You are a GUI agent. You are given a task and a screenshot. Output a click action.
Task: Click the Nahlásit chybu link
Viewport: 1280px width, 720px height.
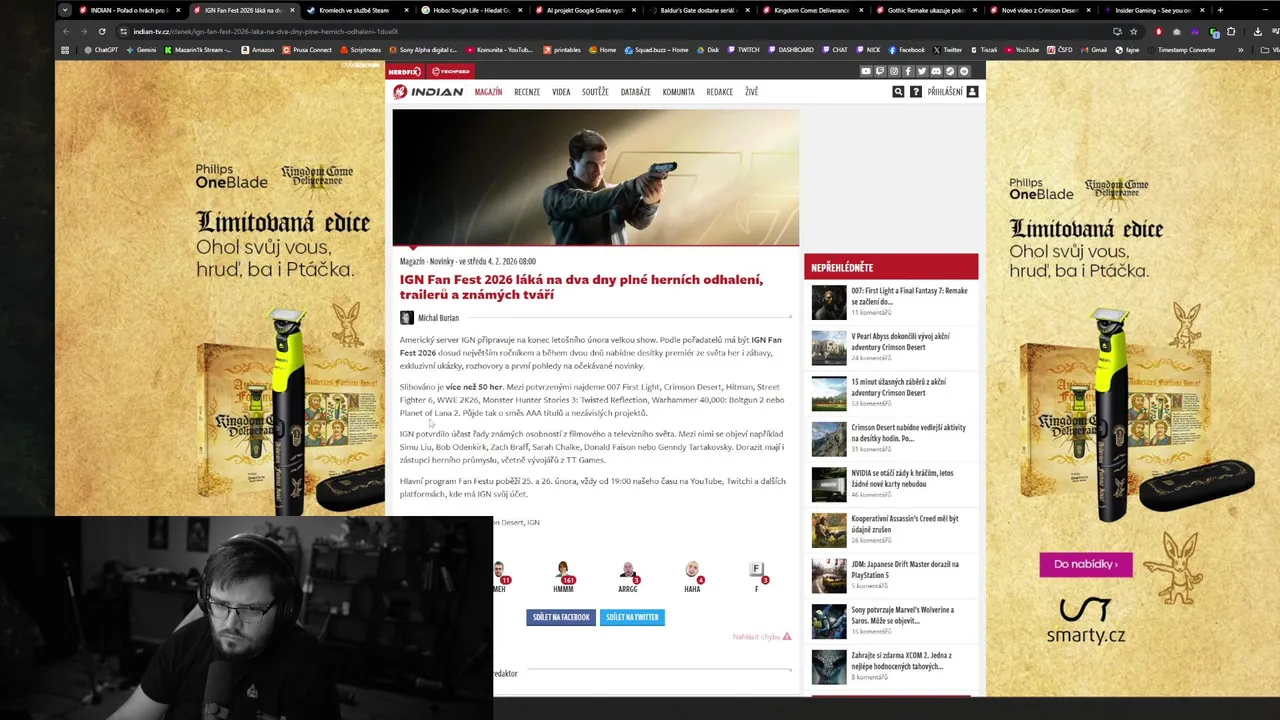click(762, 637)
